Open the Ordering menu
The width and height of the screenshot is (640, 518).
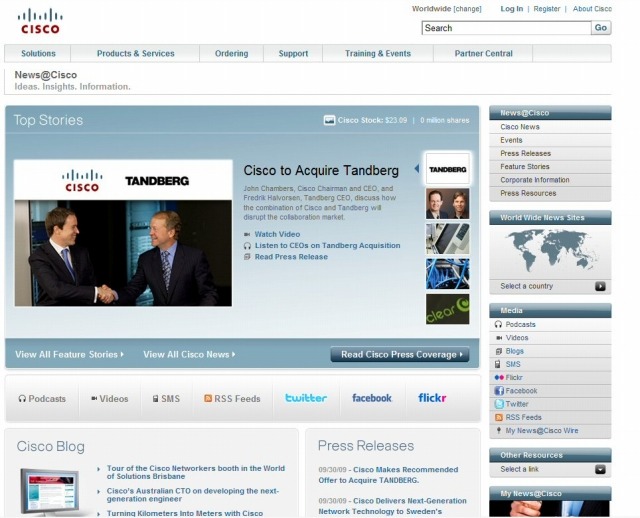[231, 53]
